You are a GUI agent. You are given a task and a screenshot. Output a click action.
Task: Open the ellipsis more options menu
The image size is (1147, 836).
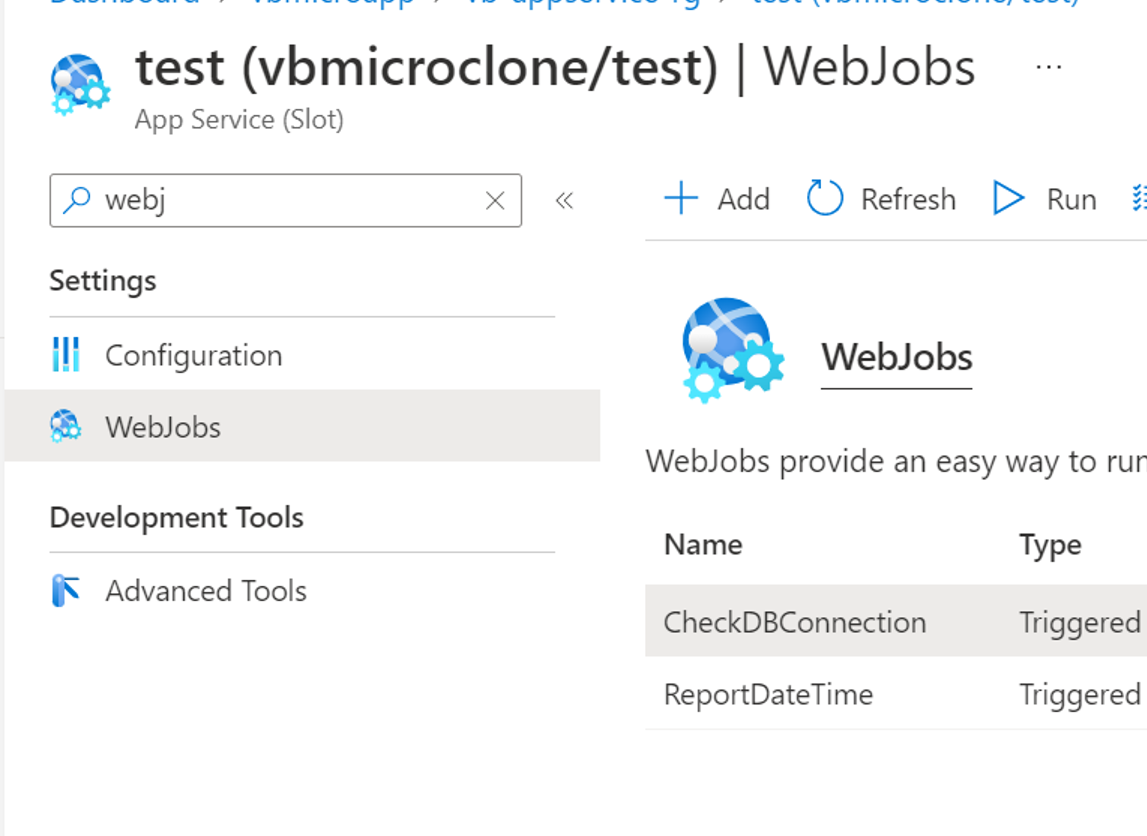coord(1048,67)
